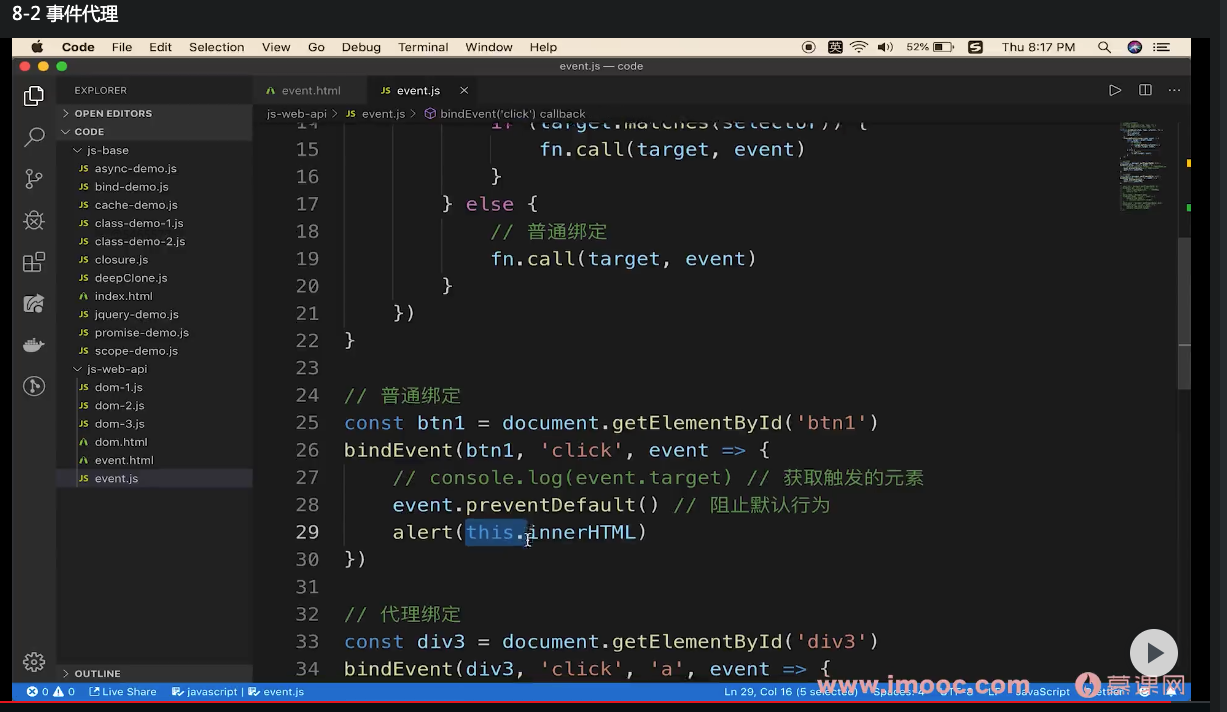The image size is (1227, 712).
Task: Collapse the CODE section
Action: point(89,131)
